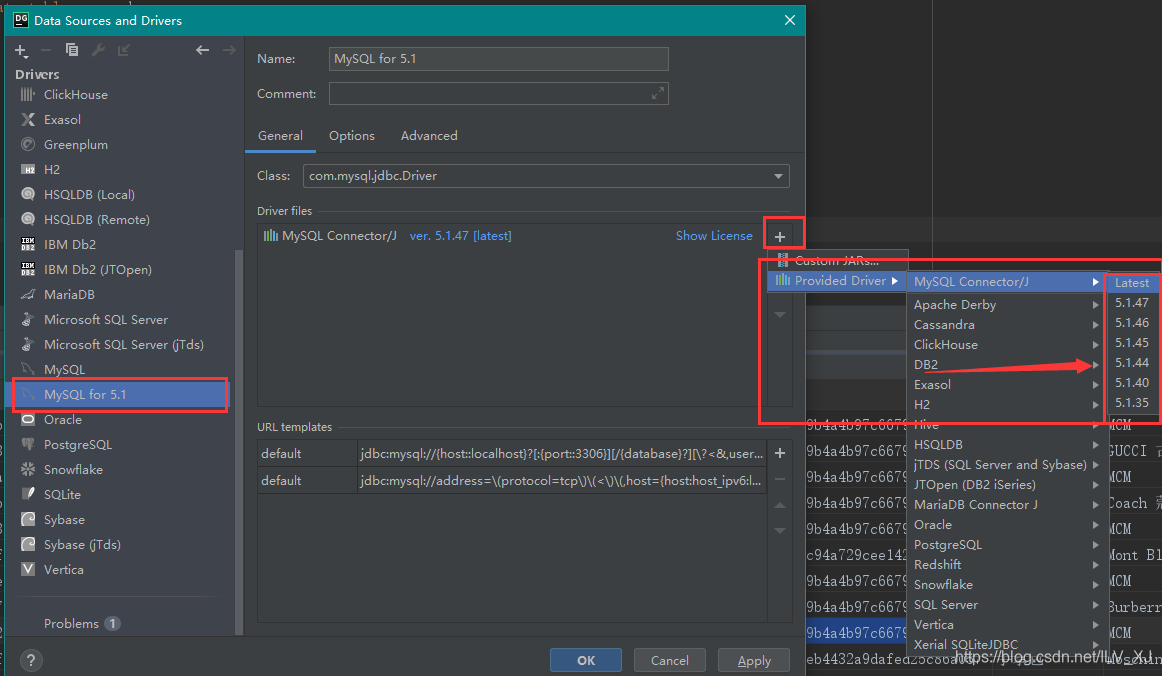Open the wrench settings toolbar icon
The width and height of the screenshot is (1162, 676).
98,50
